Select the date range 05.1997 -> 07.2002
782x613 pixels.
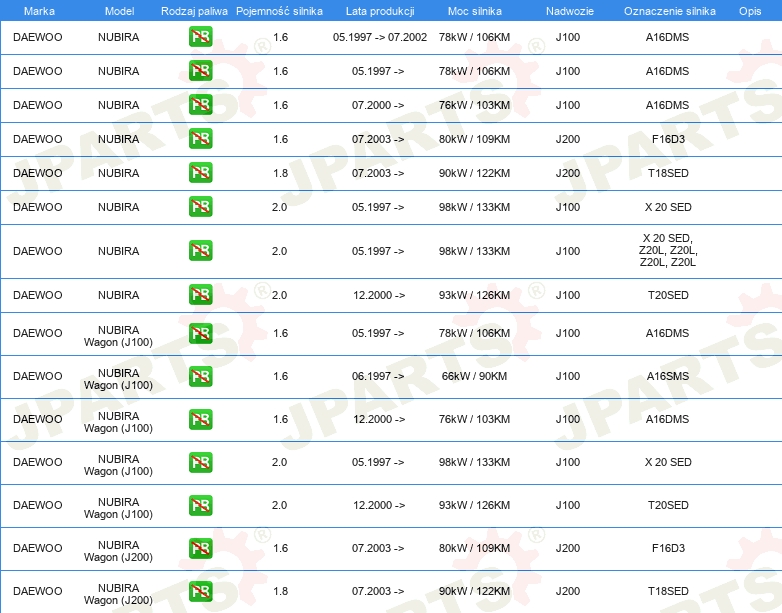[x=380, y=37]
